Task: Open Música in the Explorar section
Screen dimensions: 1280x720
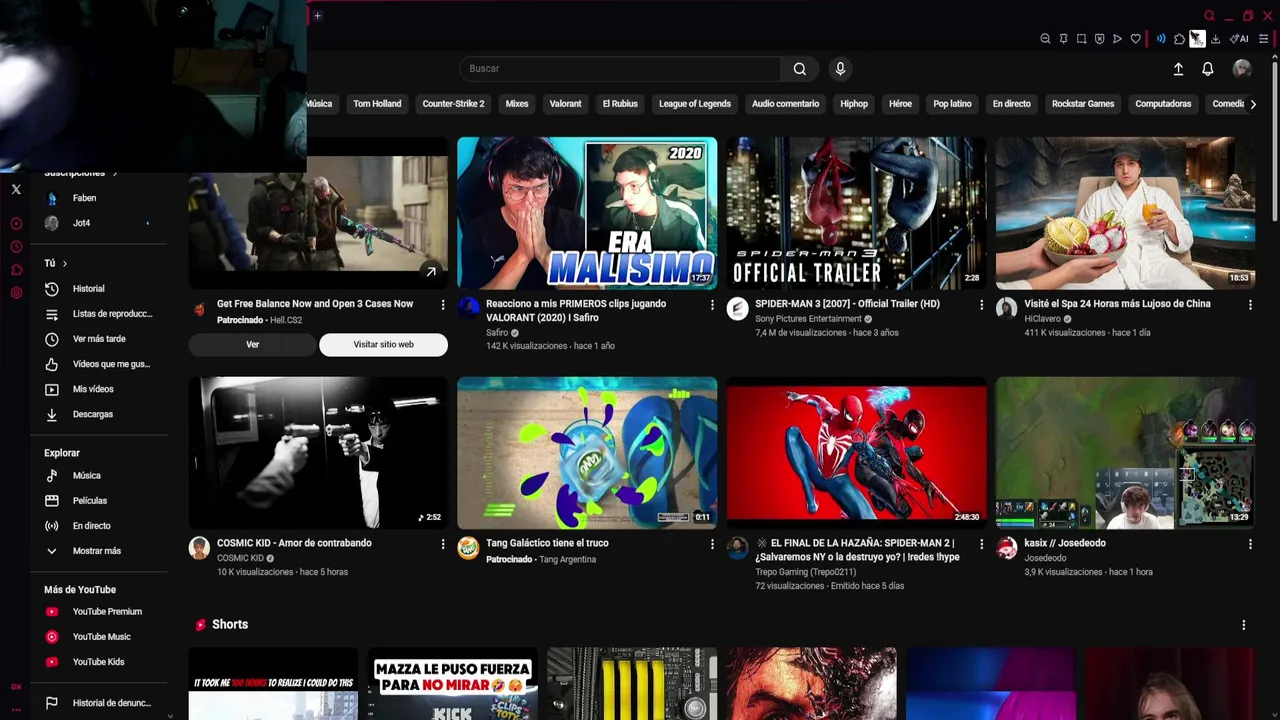Action: pyautogui.click(x=86, y=476)
